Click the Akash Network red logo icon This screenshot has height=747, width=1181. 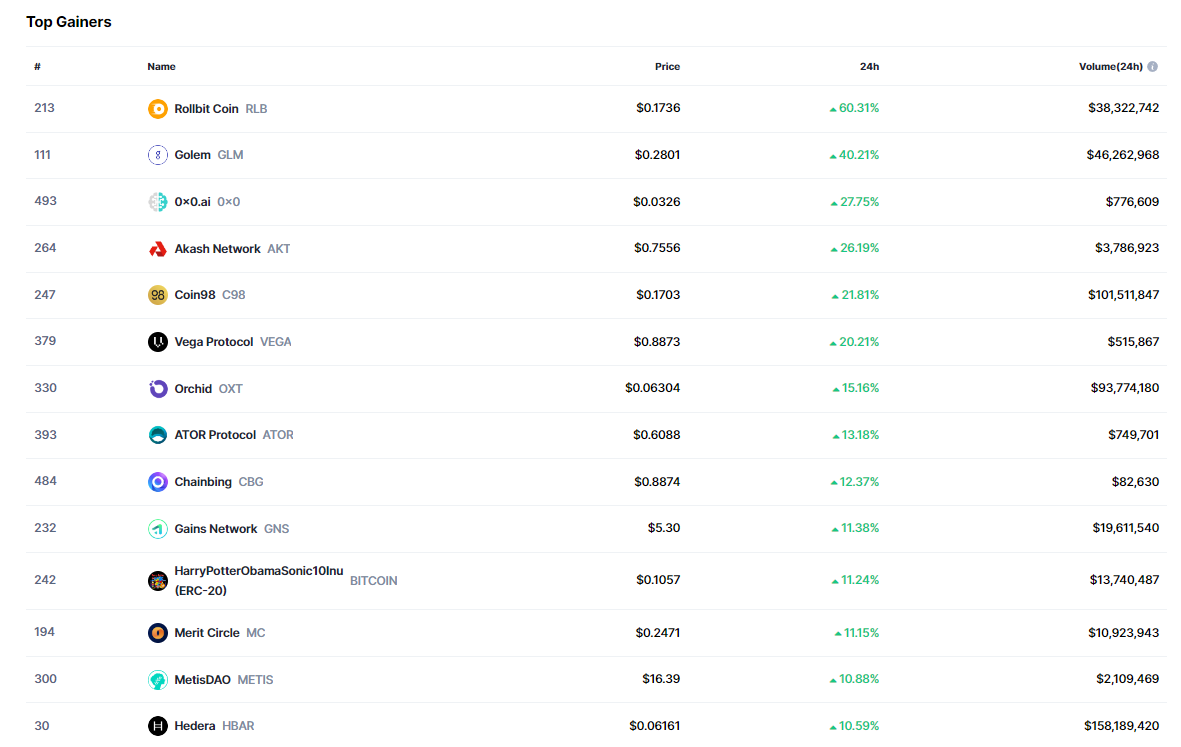[158, 249]
